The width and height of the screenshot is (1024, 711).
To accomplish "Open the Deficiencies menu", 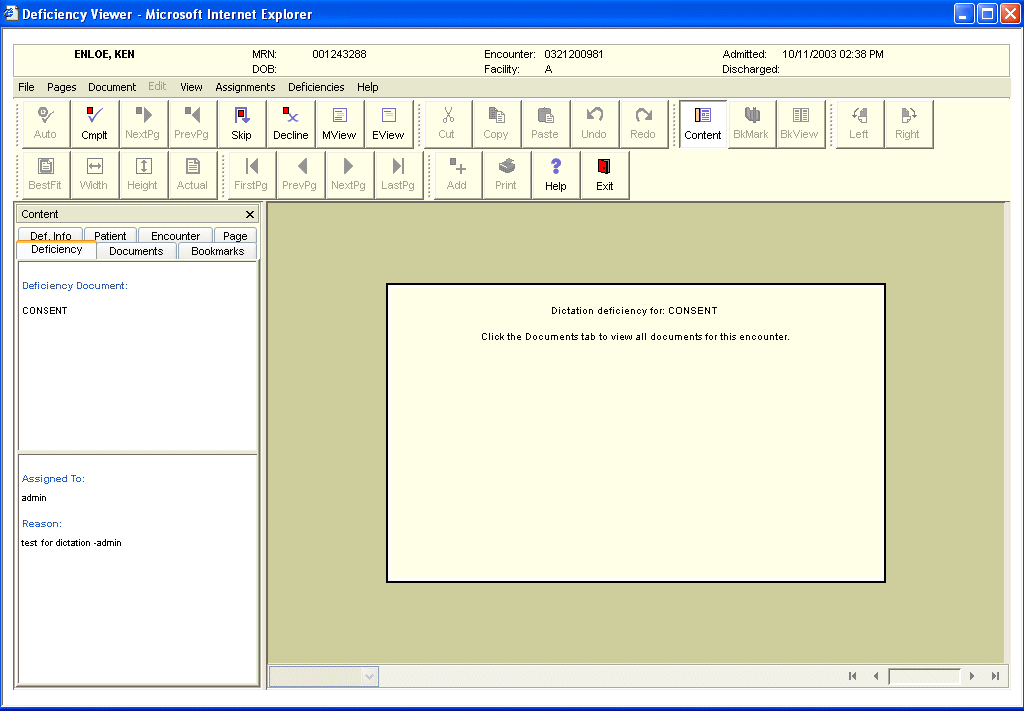I will (316, 87).
